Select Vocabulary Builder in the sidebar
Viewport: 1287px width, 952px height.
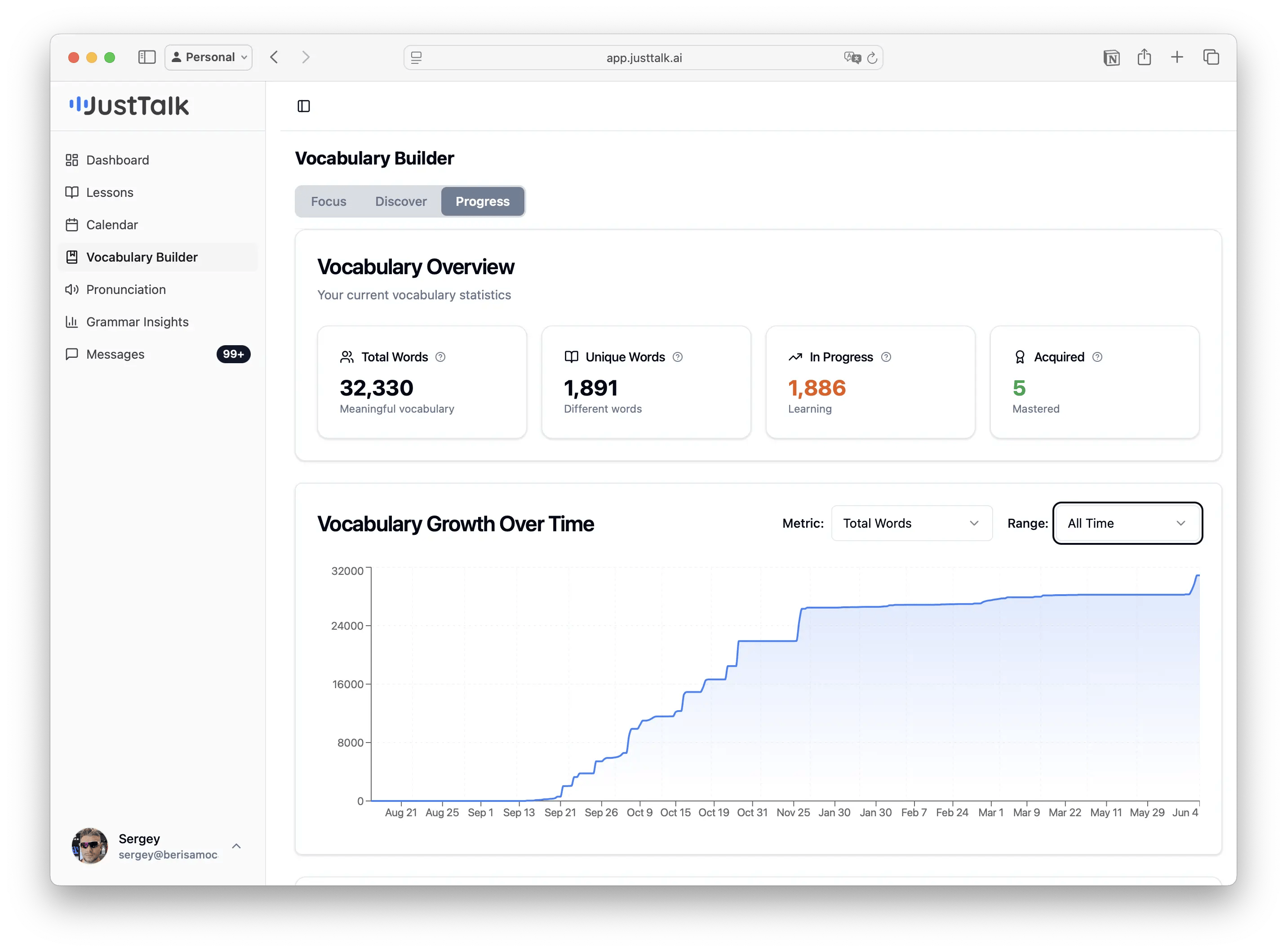tap(157, 257)
